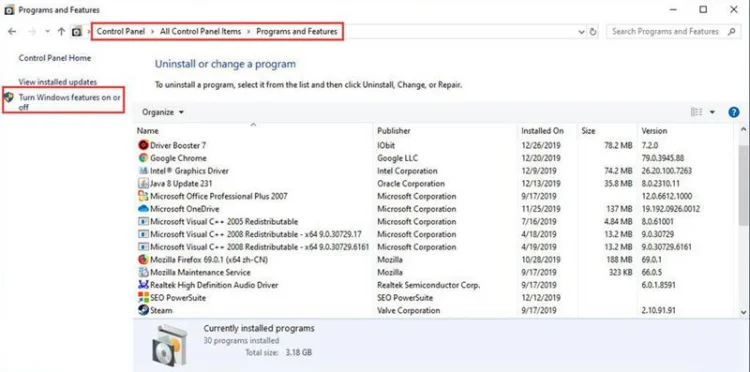Sort by the Installed On column header
Viewport: 750px width, 372px height.
tap(547, 131)
